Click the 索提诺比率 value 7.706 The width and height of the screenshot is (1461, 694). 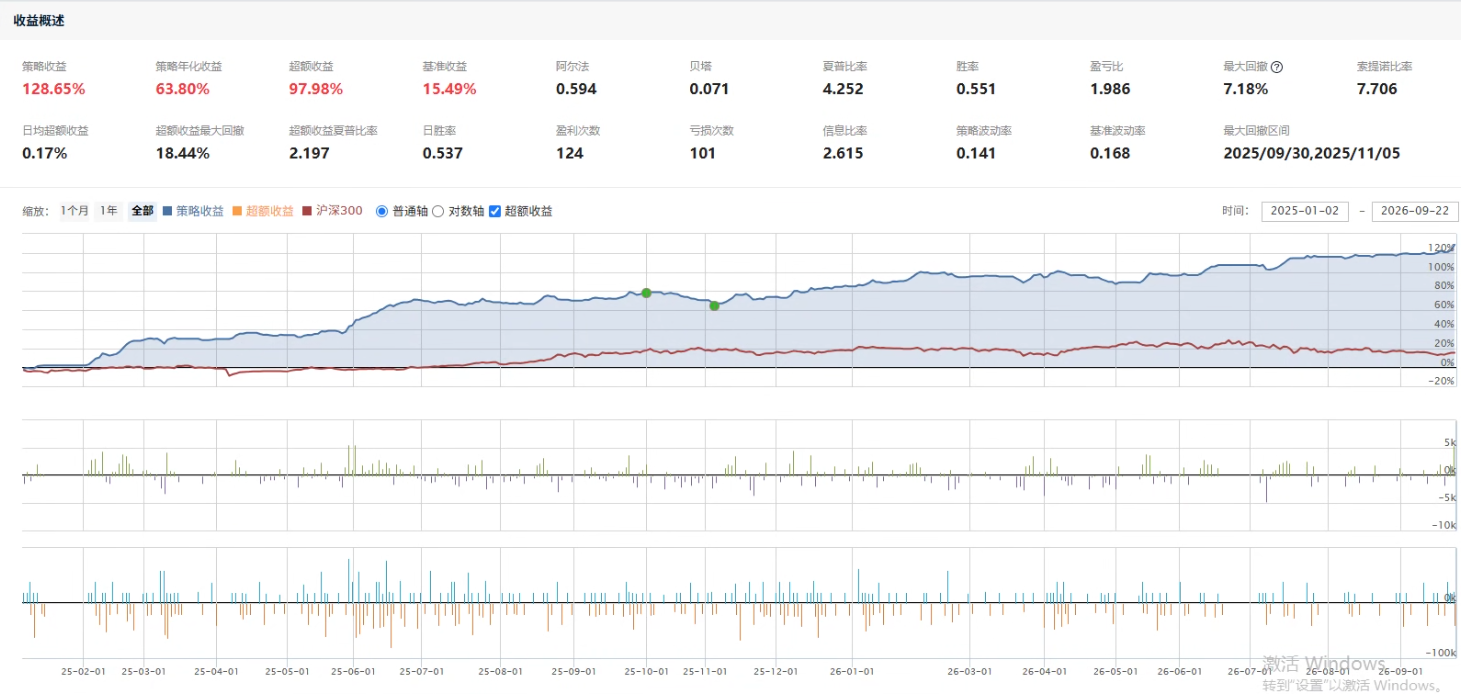(x=1377, y=89)
